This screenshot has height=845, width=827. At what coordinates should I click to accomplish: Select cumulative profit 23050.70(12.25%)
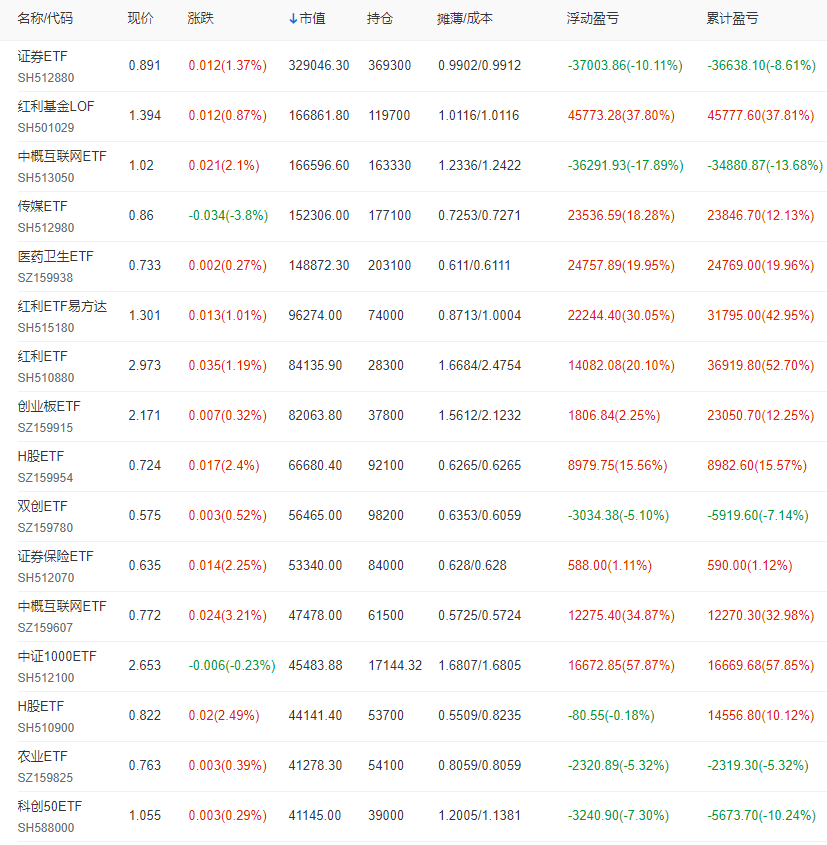761,416
